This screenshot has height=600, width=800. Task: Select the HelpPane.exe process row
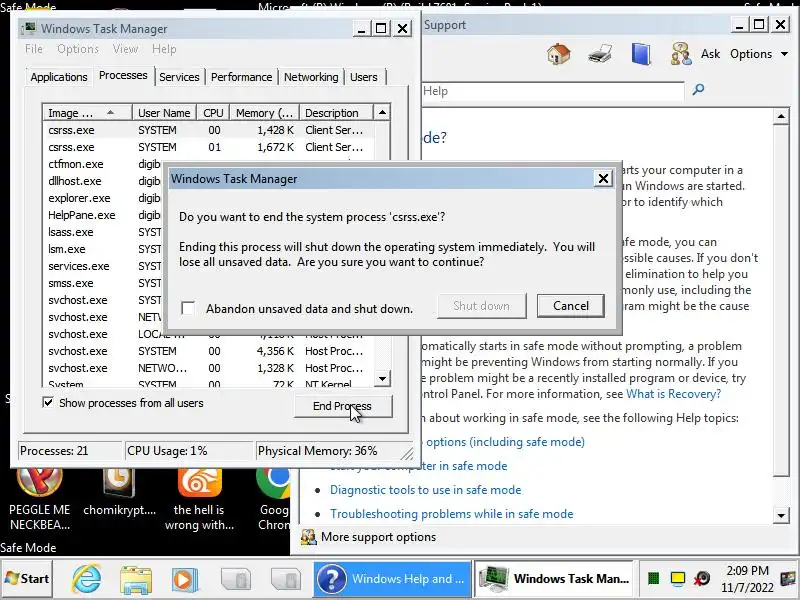tap(104, 215)
